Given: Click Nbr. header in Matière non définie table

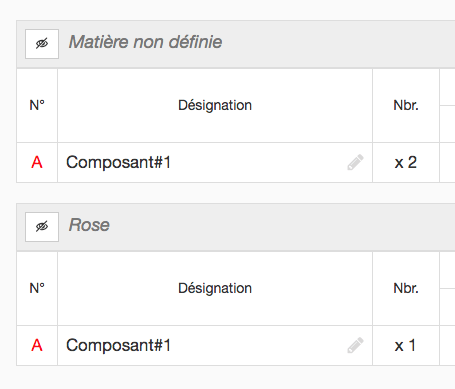Looking at the screenshot, I should point(406,105).
